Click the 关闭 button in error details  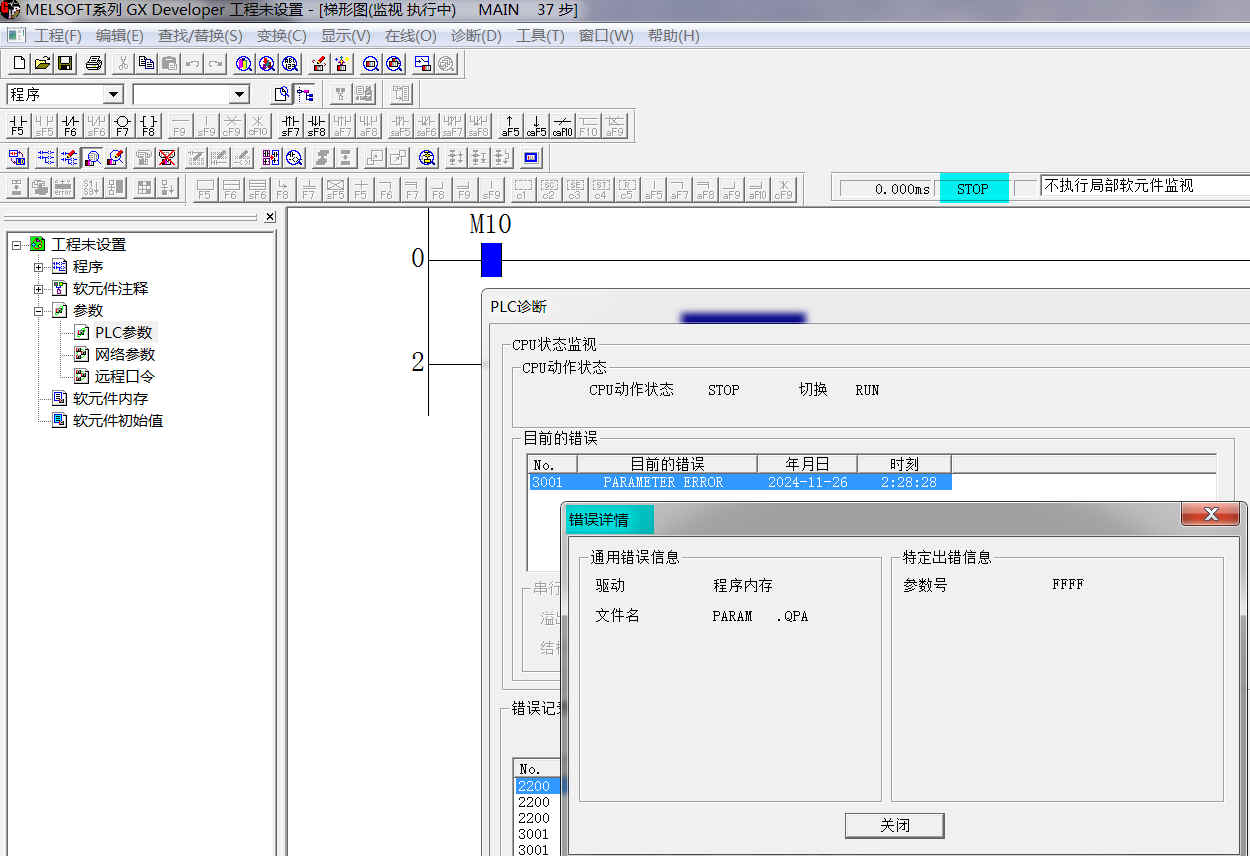(x=894, y=825)
